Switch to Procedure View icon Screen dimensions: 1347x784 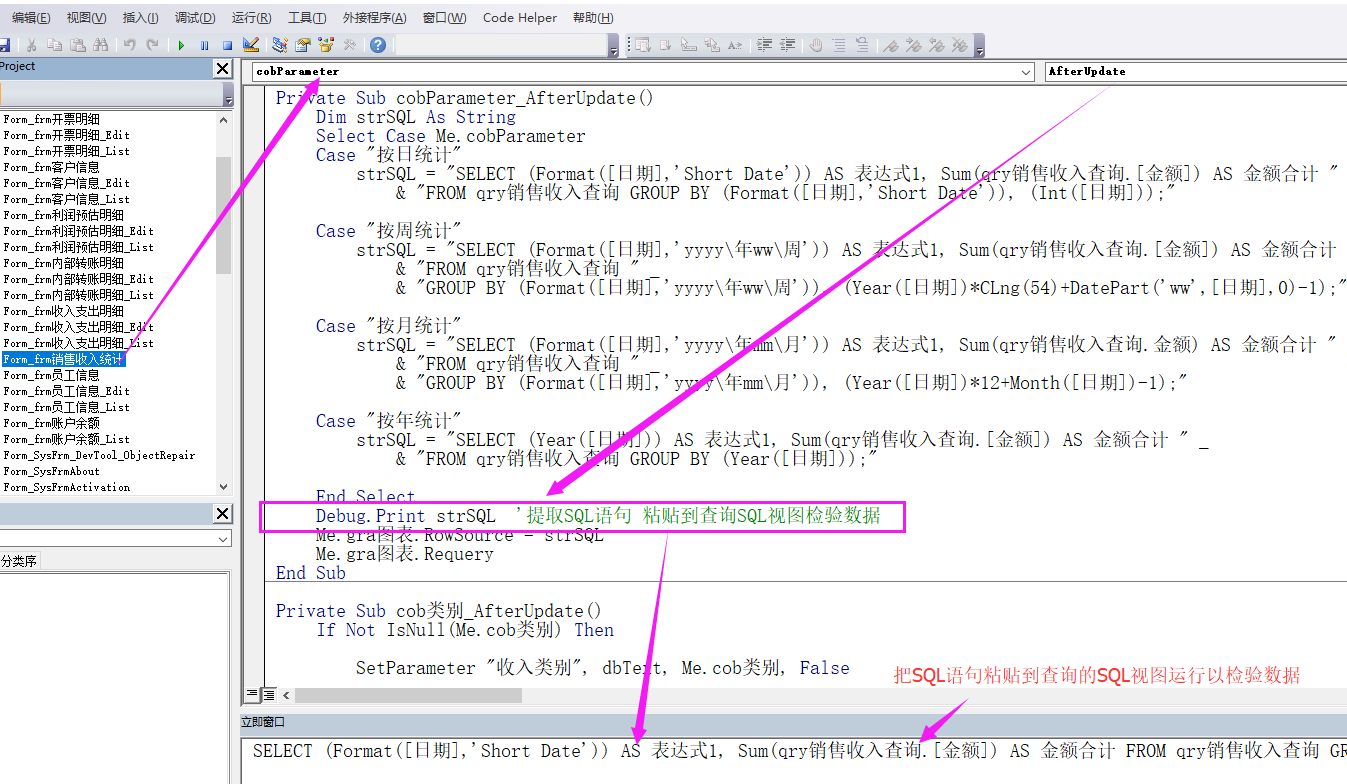[x=253, y=694]
